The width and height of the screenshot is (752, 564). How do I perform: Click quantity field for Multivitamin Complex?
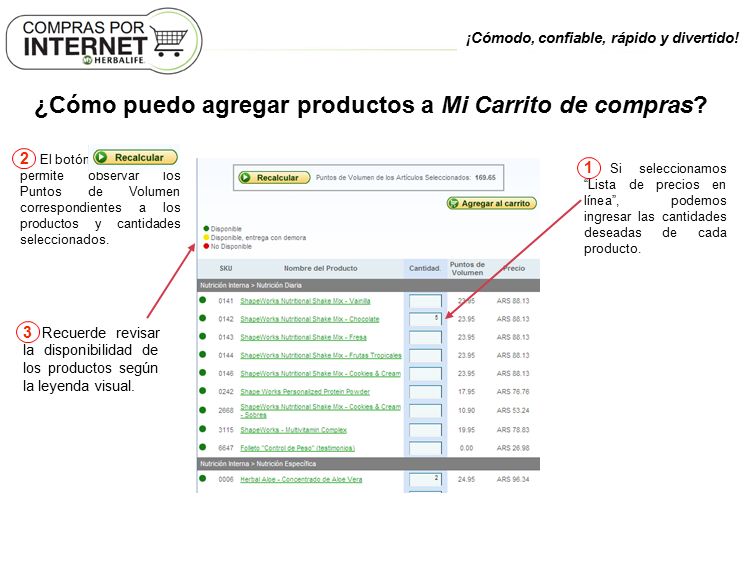(x=425, y=430)
